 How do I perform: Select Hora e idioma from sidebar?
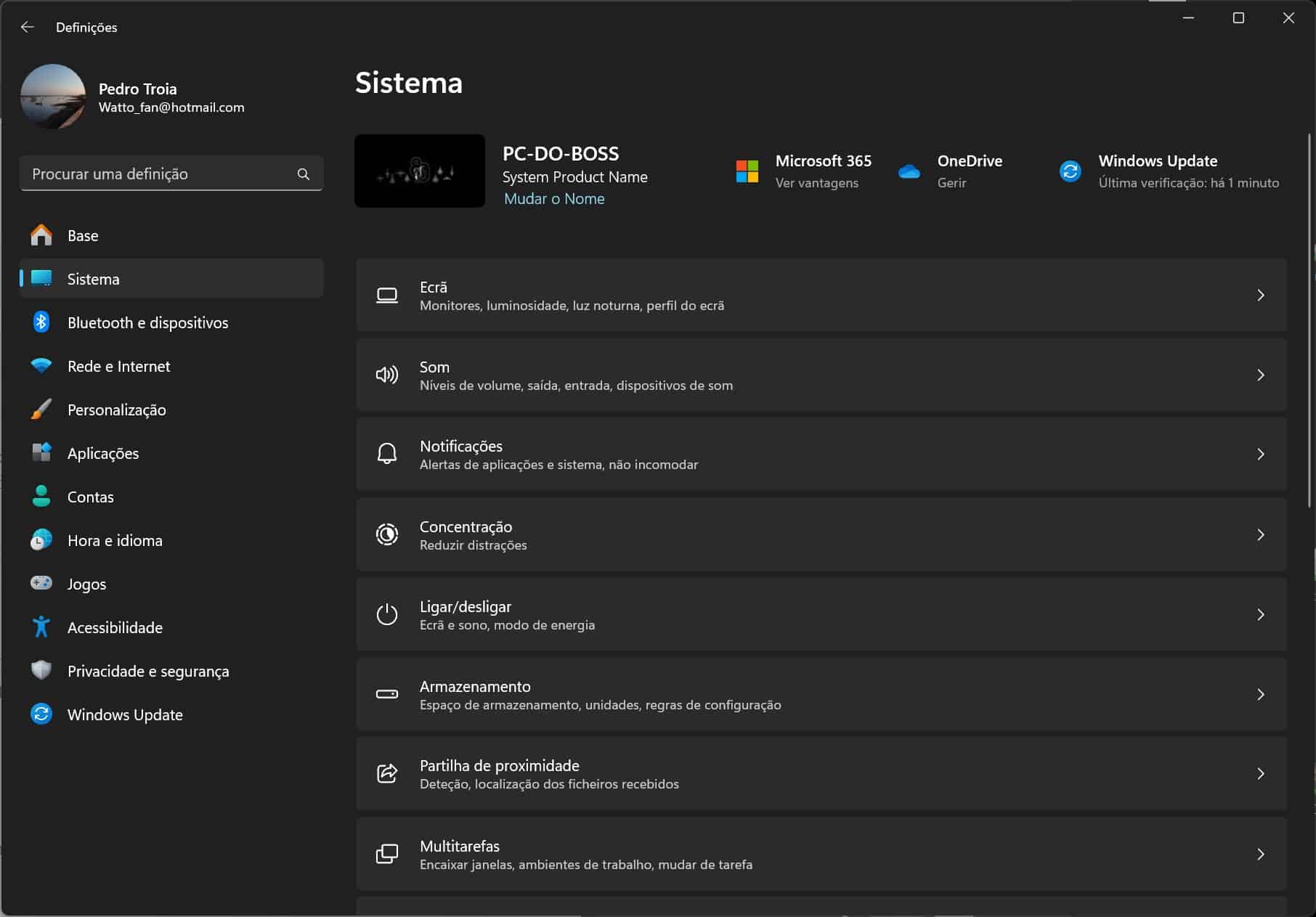point(115,540)
